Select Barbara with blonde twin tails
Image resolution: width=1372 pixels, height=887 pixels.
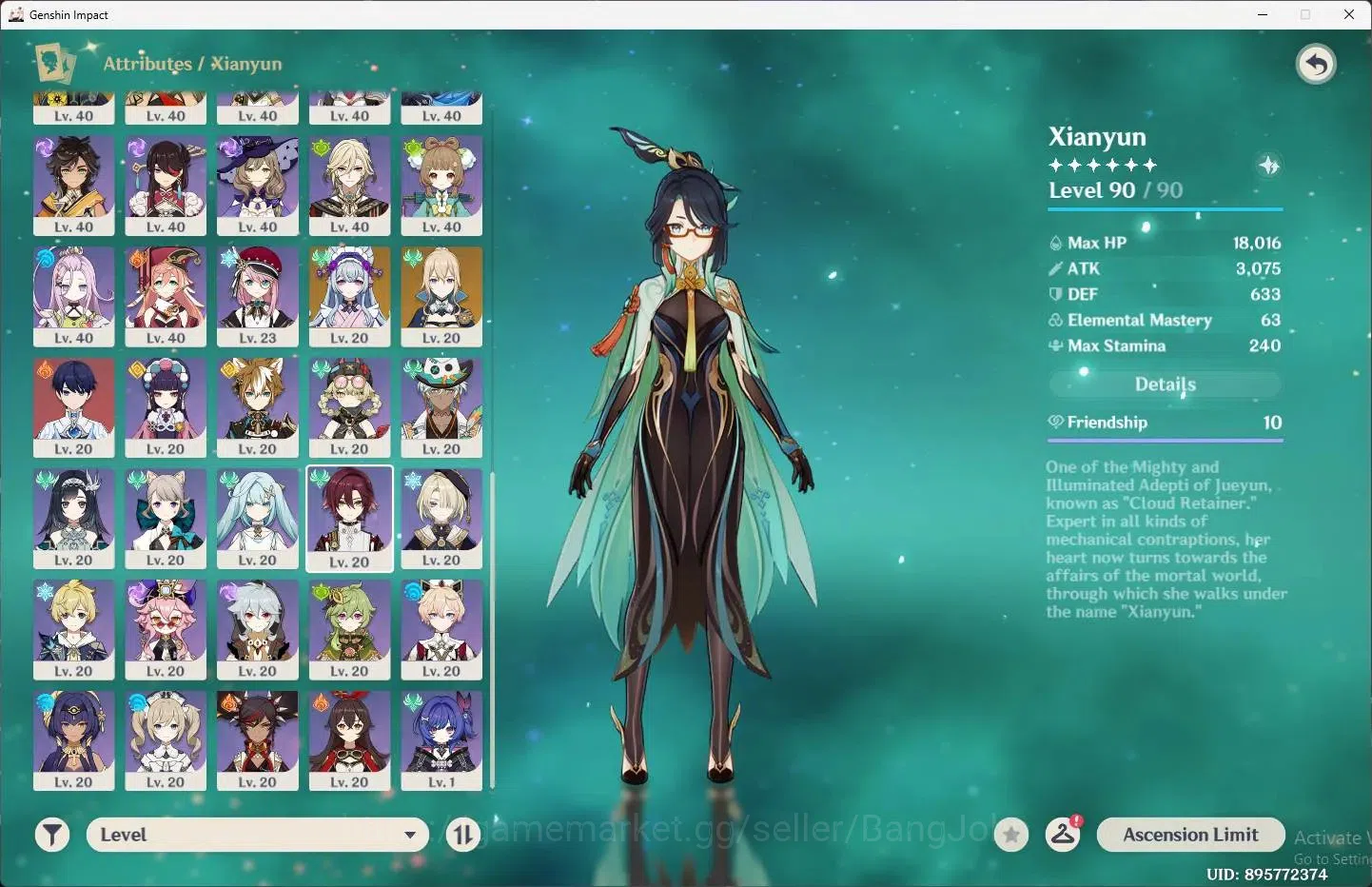click(166, 741)
